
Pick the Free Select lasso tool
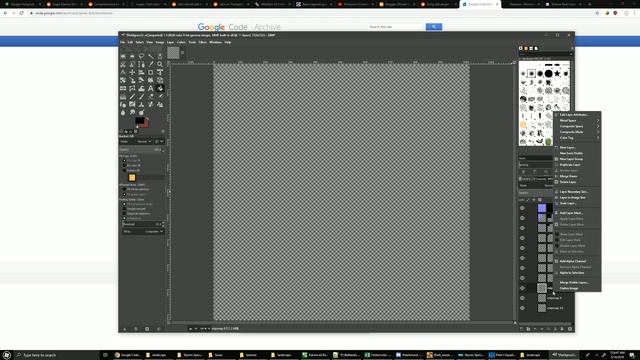tap(142, 56)
